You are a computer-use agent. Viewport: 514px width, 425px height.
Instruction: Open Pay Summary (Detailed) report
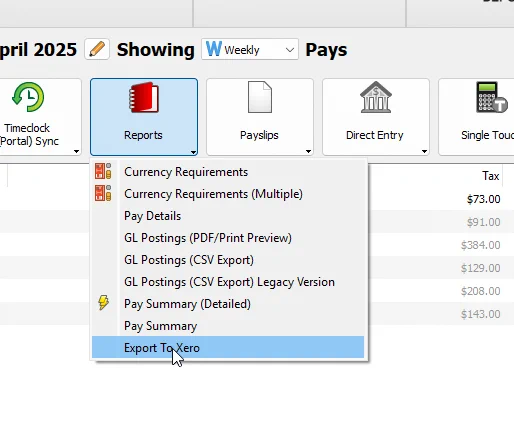pyautogui.click(x=228, y=304)
